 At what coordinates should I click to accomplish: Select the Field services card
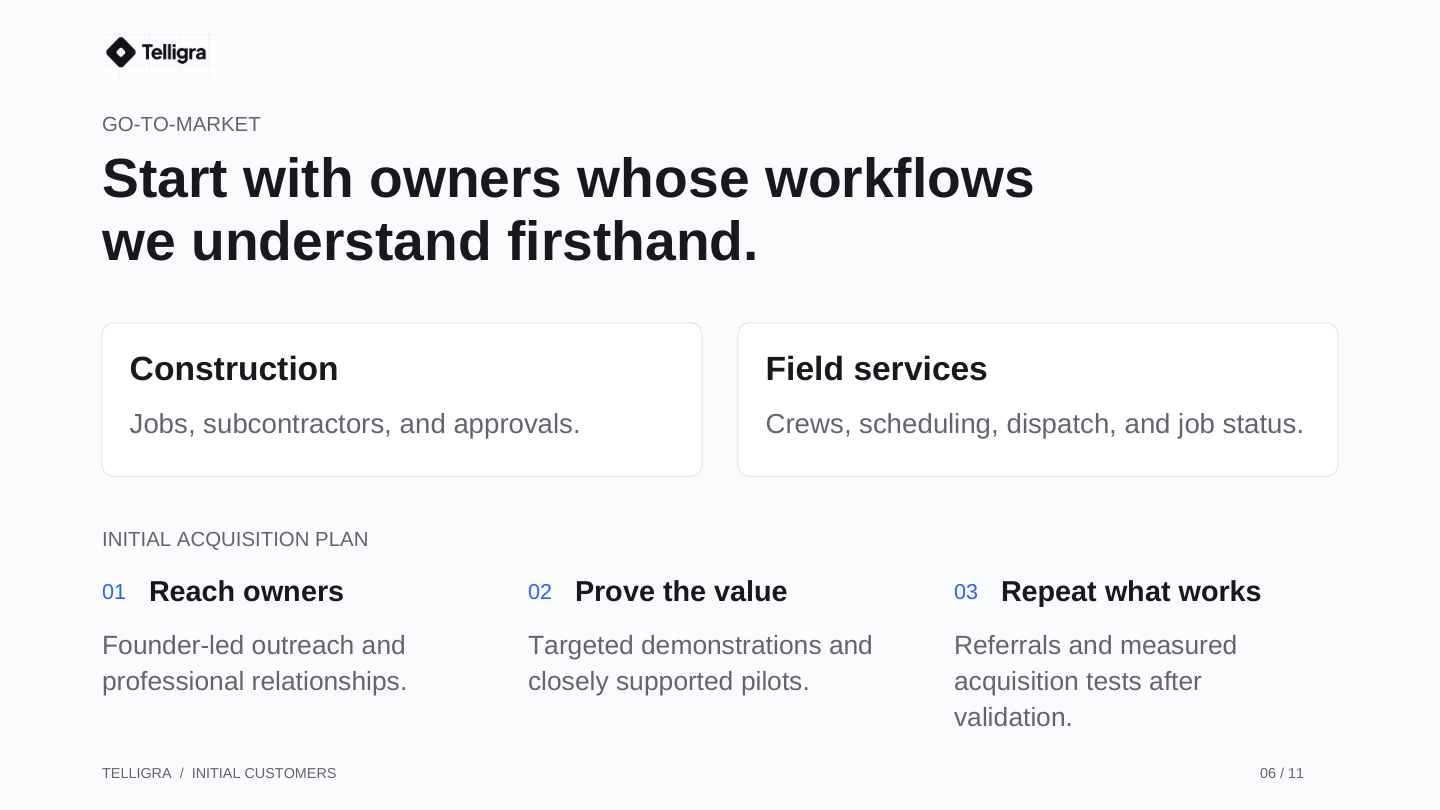[1038, 399]
